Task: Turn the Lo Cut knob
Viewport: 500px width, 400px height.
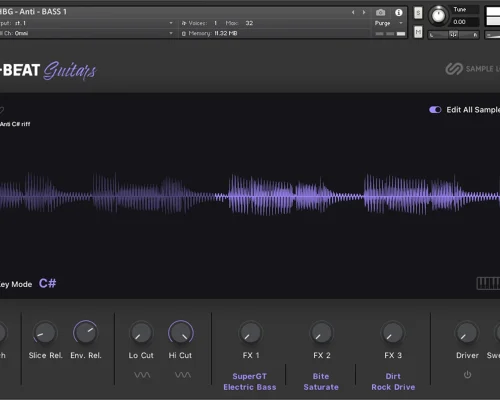Action: [x=141, y=333]
